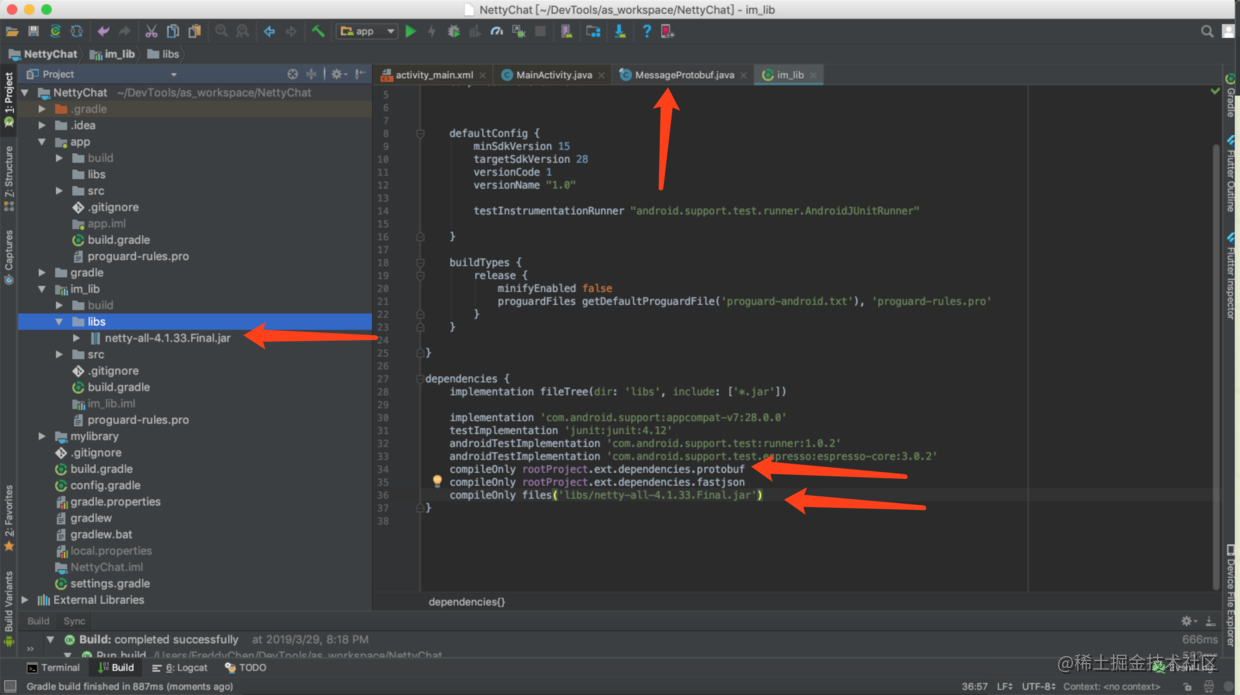Expand the .idea folder in tree
The image size is (1240, 695).
(42, 125)
